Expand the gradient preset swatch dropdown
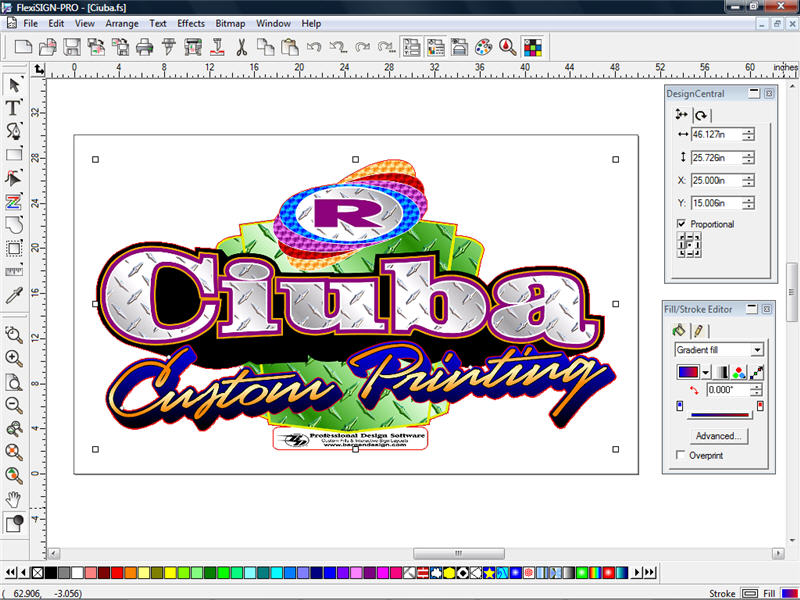The height and width of the screenshot is (600, 800). click(x=703, y=372)
